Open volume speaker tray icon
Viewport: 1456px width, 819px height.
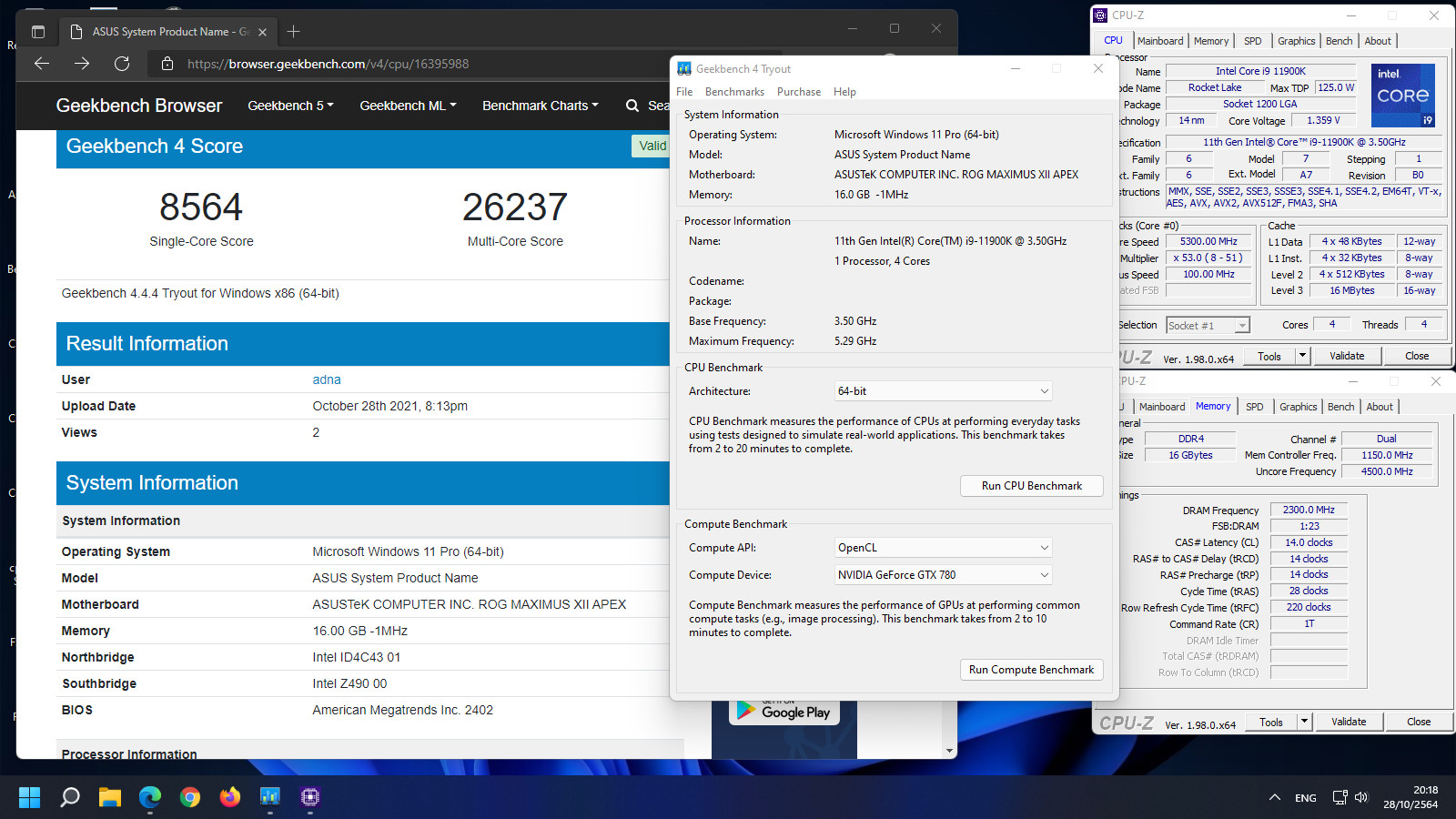[1361, 797]
